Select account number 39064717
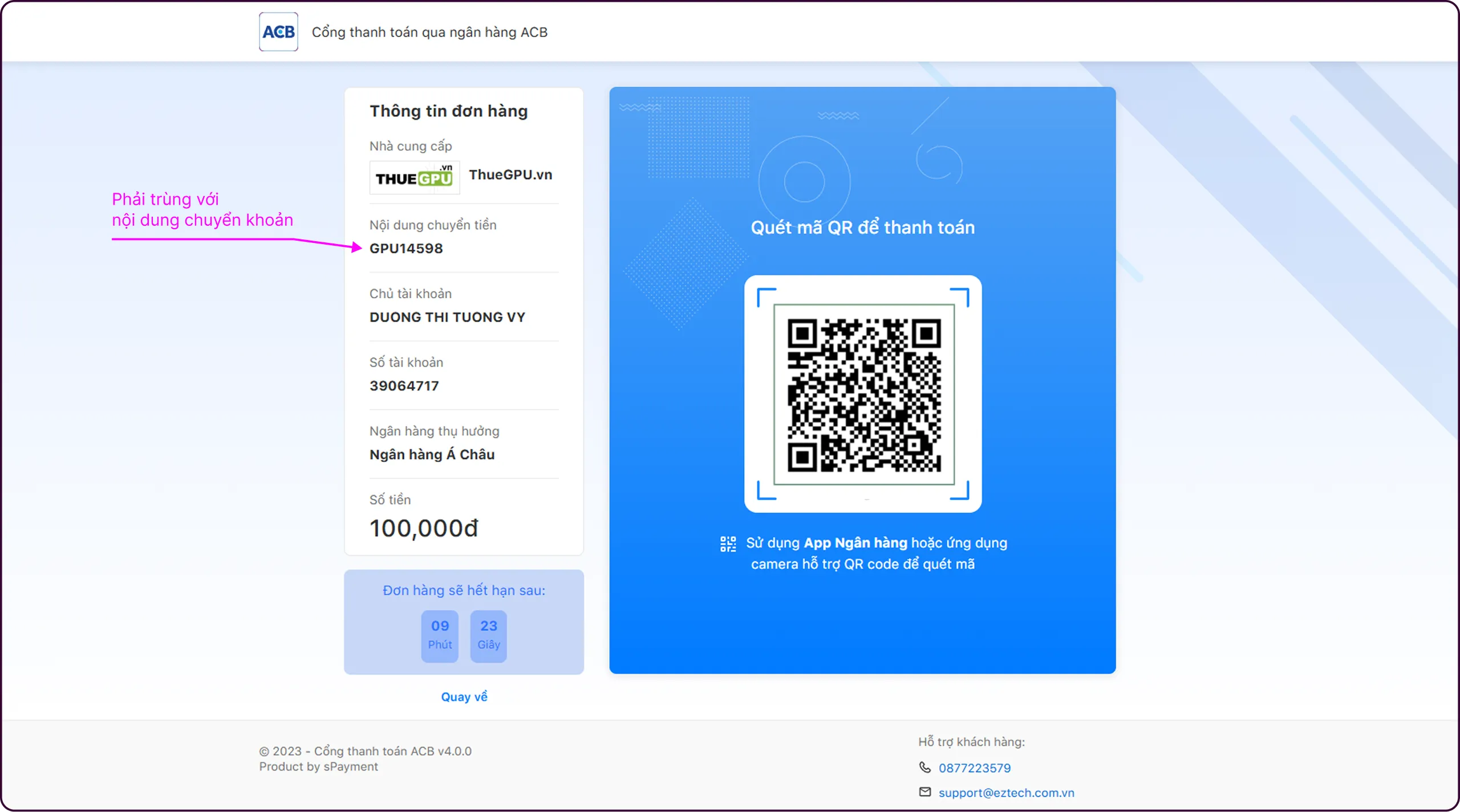 click(404, 386)
